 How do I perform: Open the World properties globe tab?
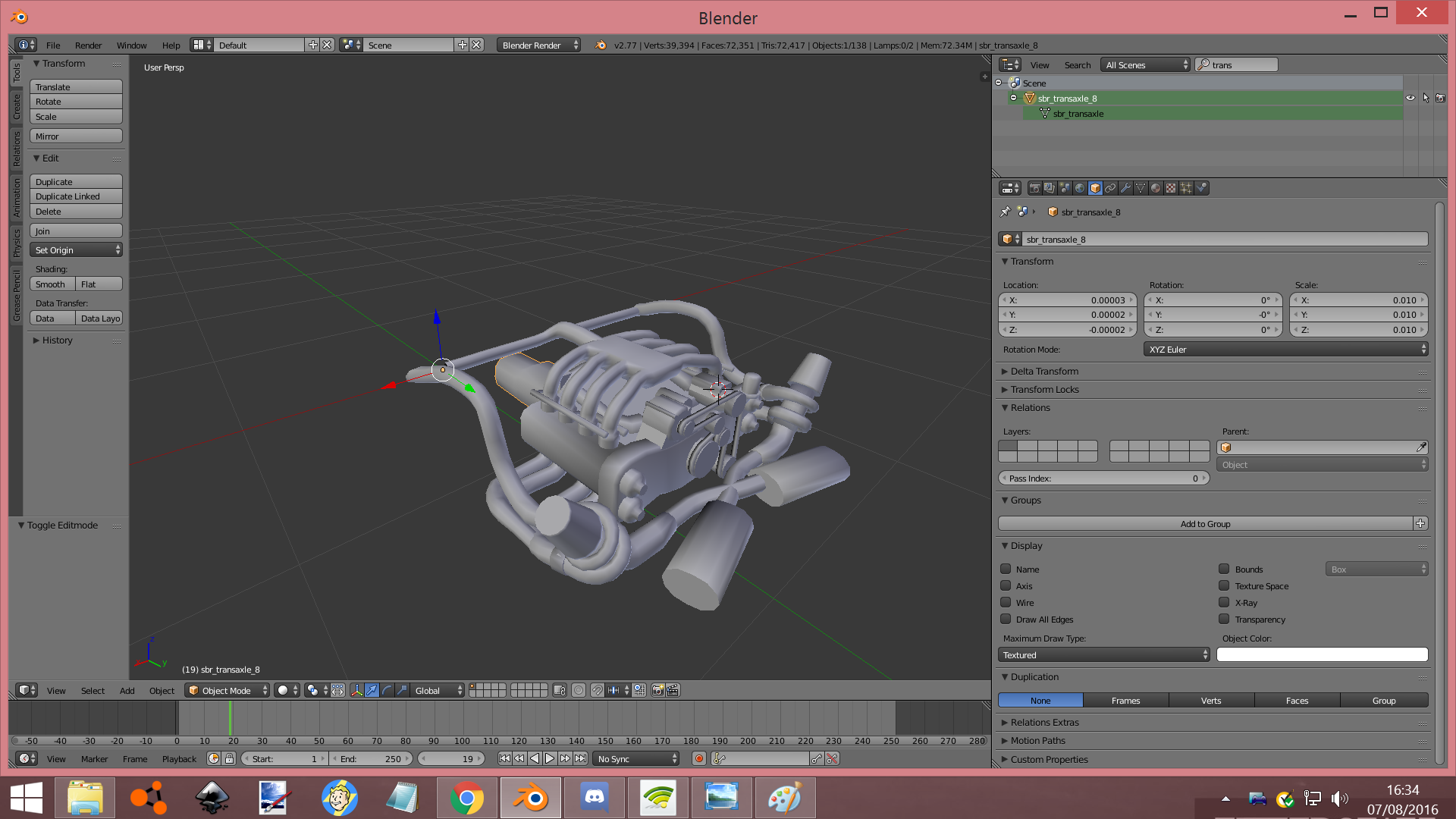click(x=1080, y=188)
